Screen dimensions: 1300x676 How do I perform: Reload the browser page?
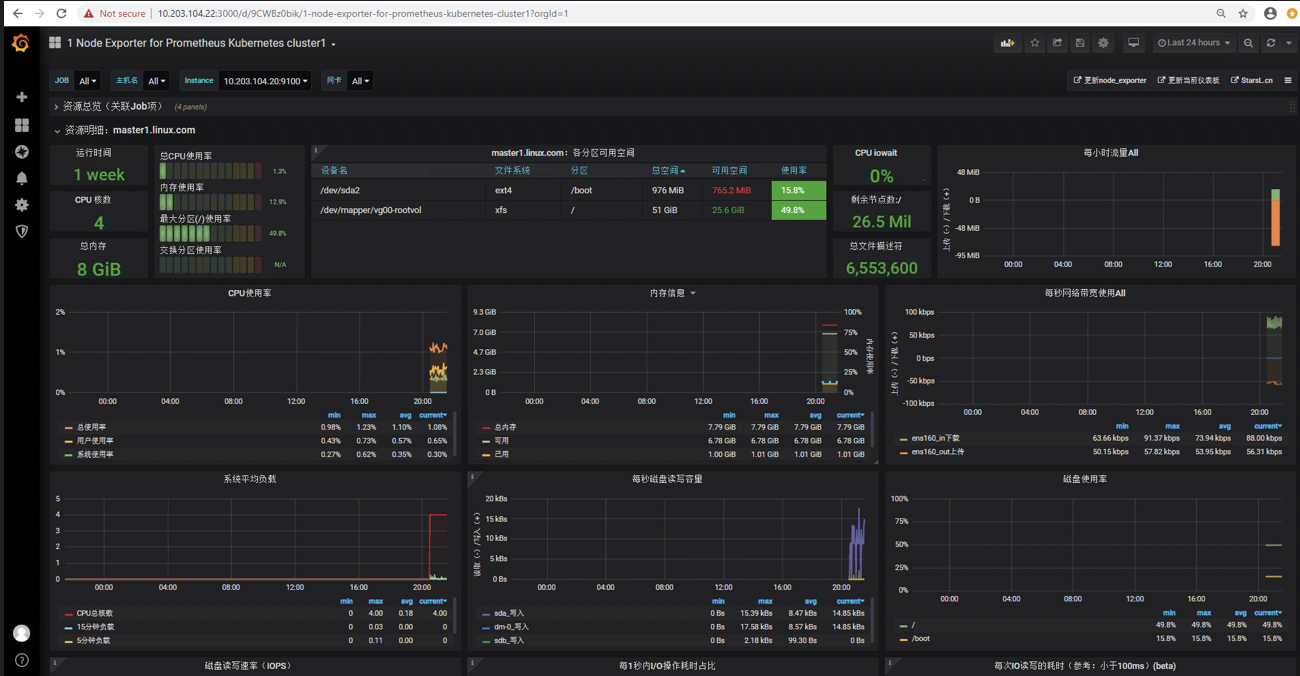point(61,13)
